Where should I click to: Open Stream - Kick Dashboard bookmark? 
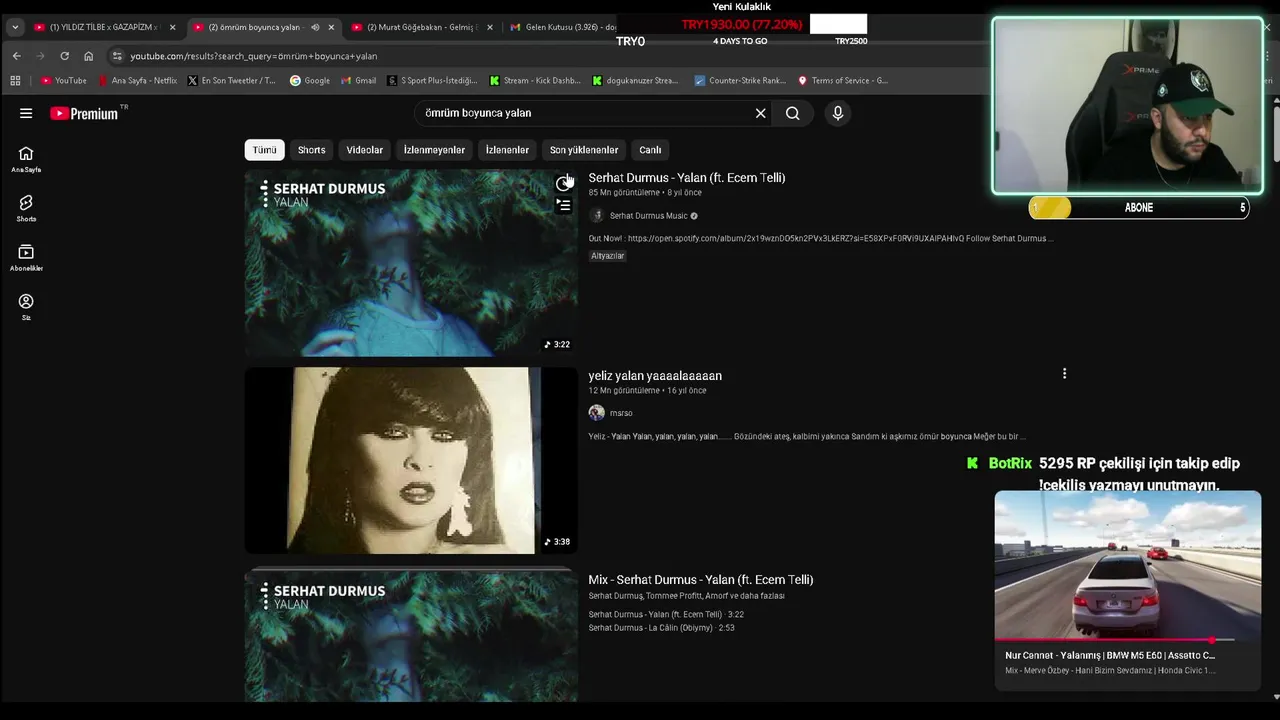pyautogui.click(x=535, y=80)
